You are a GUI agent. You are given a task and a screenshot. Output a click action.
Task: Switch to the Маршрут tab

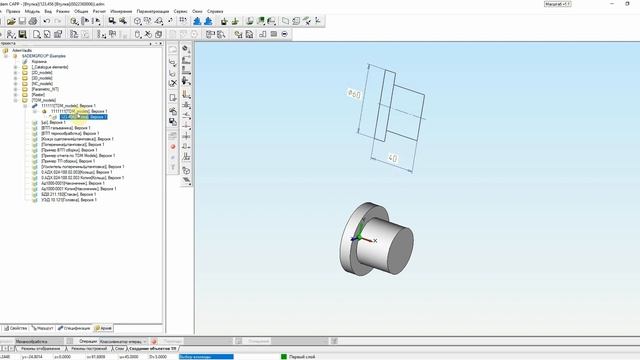tap(43, 328)
